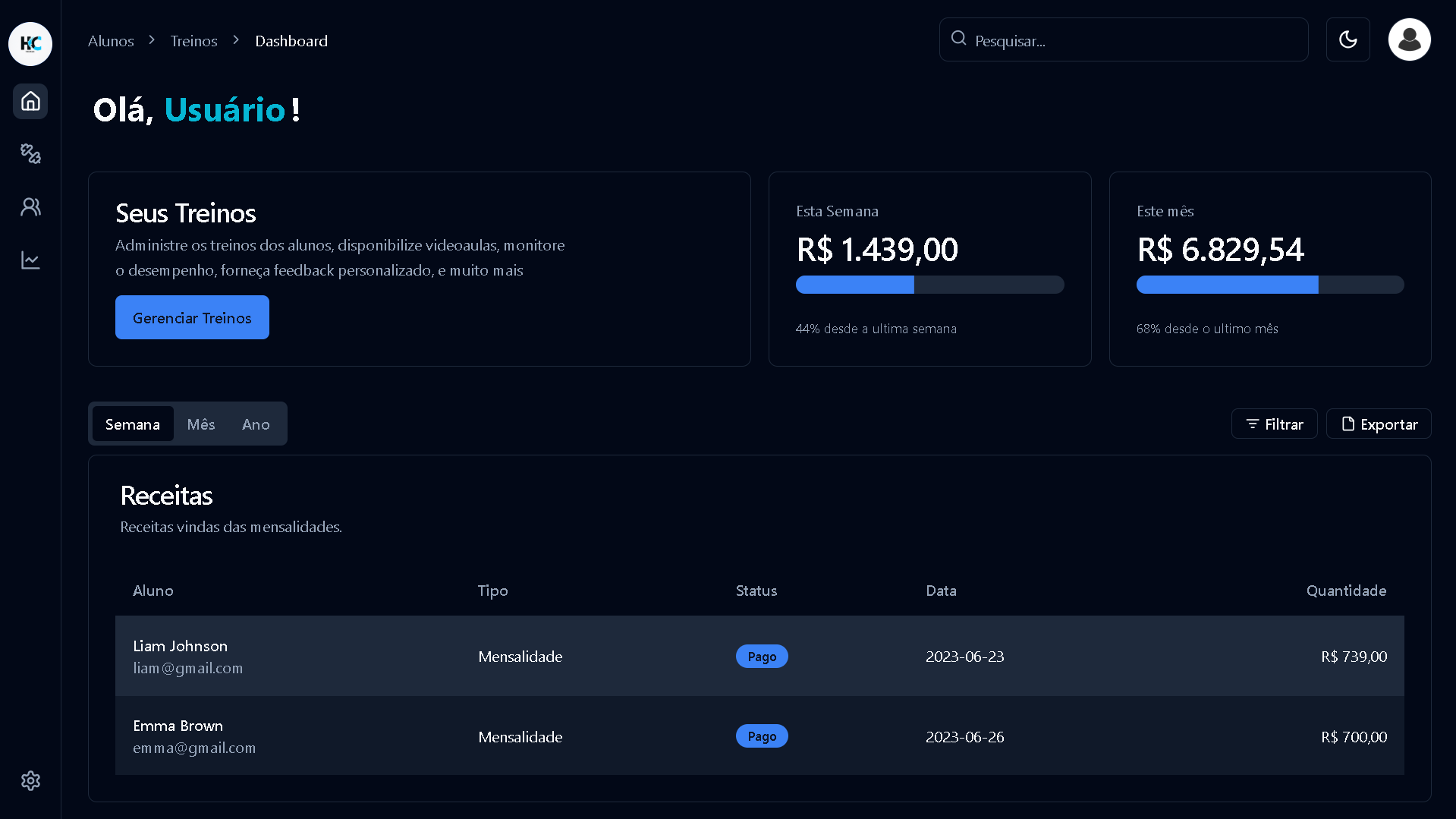This screenshot has width=1456, height=819.
Task: Switch to the Semana tab
Action: [133, 424]
